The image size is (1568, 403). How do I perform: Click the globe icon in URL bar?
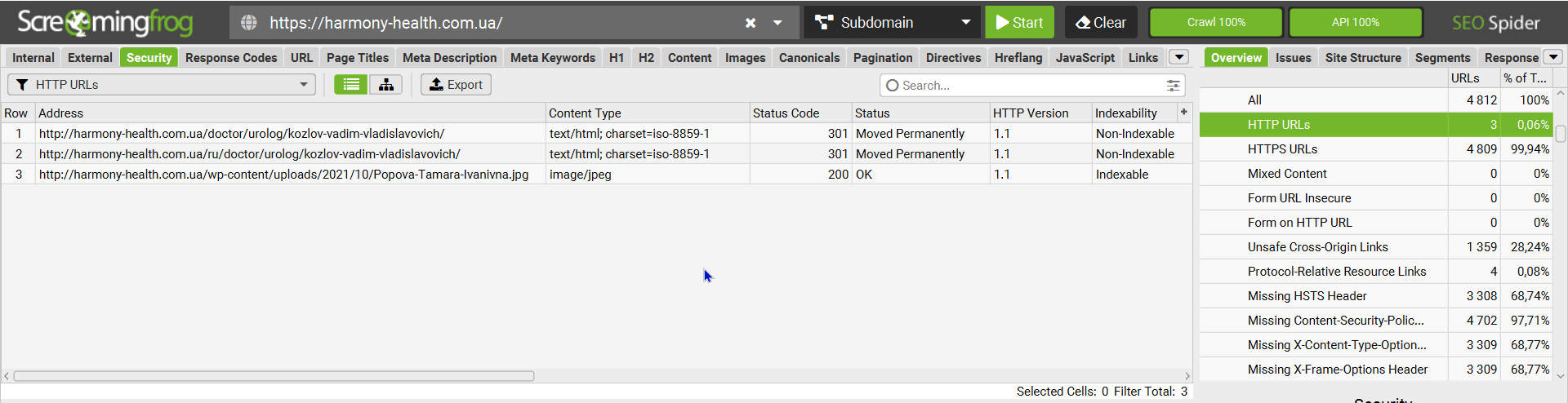[x=249, y=23]
